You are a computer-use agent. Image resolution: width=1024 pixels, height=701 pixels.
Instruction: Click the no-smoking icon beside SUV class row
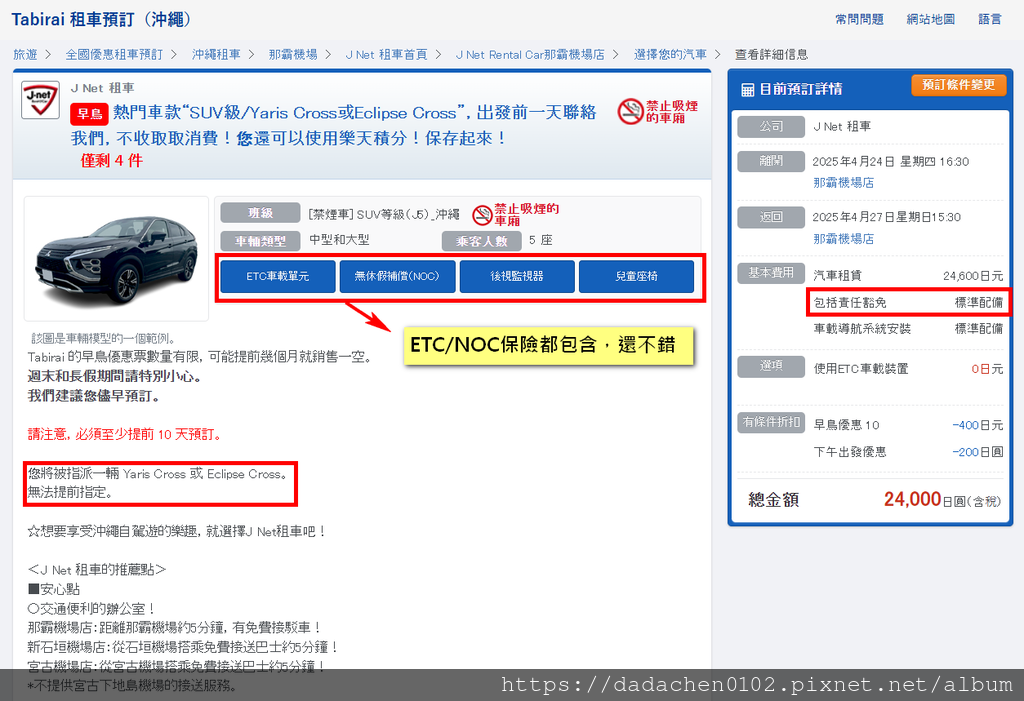(515, 214)
